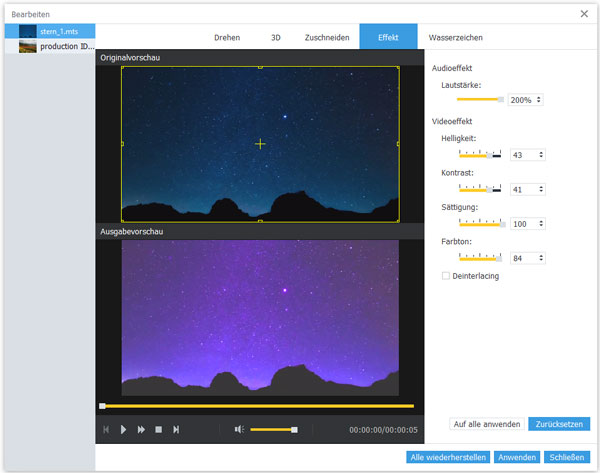Click the Lautstärke 200% value field
Image resolution: width=600 pixels, height=473 pixels.
(521, 100)
